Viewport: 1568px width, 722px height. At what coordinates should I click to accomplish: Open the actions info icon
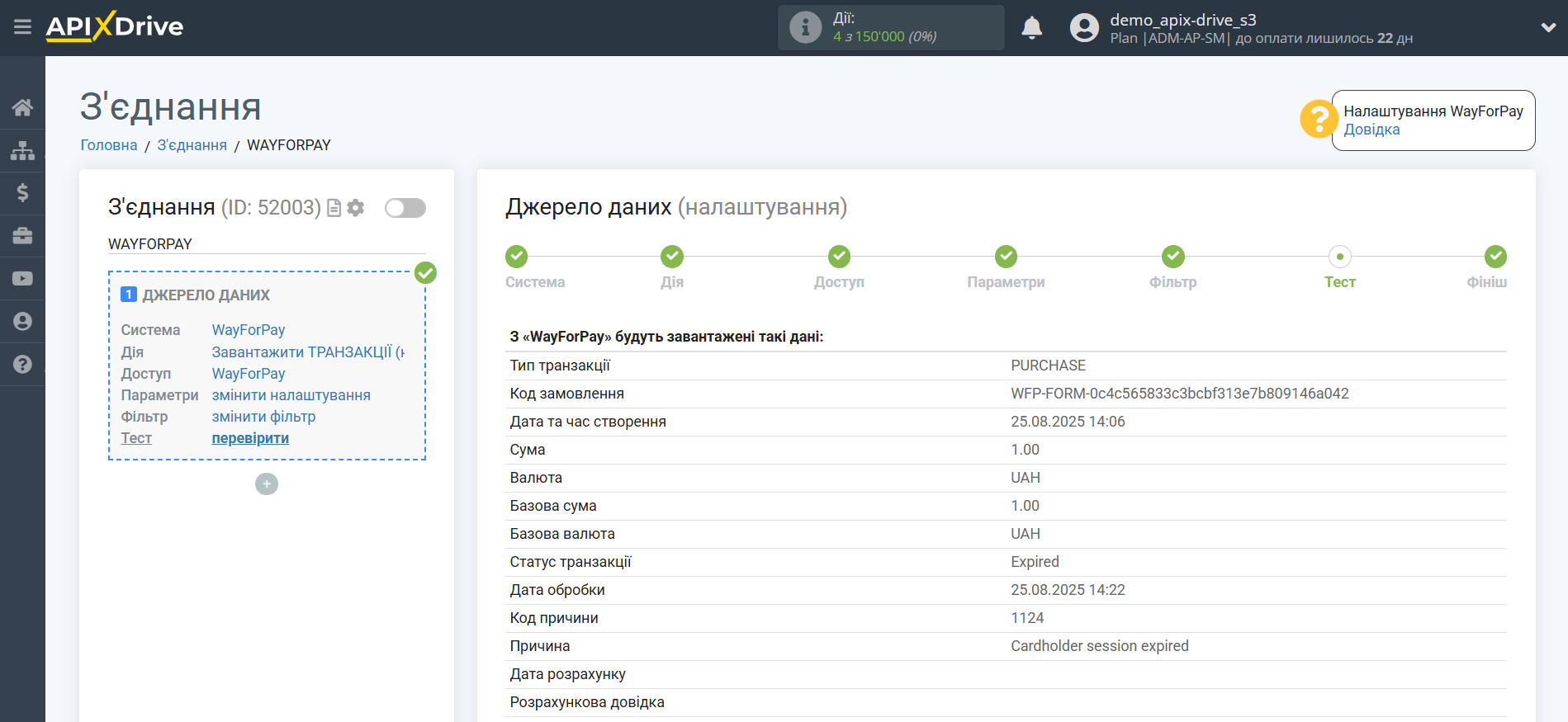(x=805, y=27)
